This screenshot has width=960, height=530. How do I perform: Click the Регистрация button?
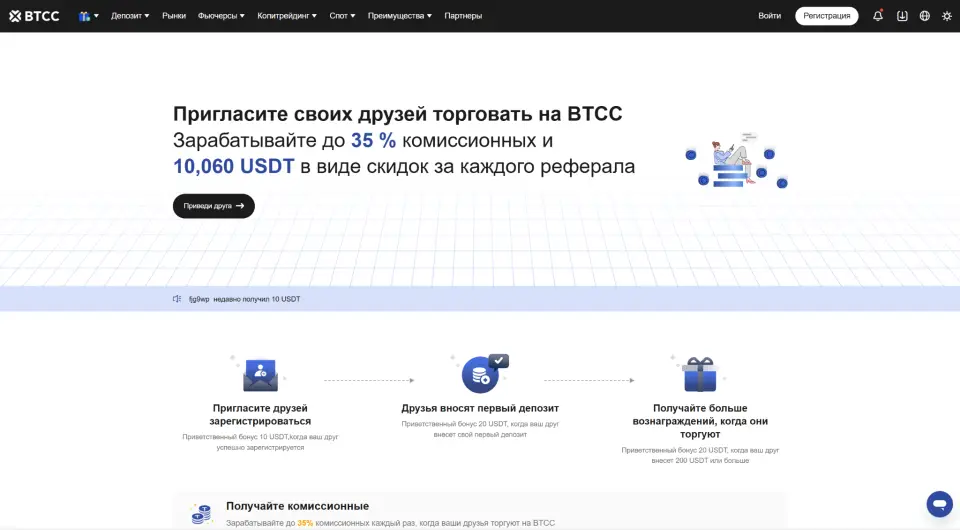coord(827,16)
